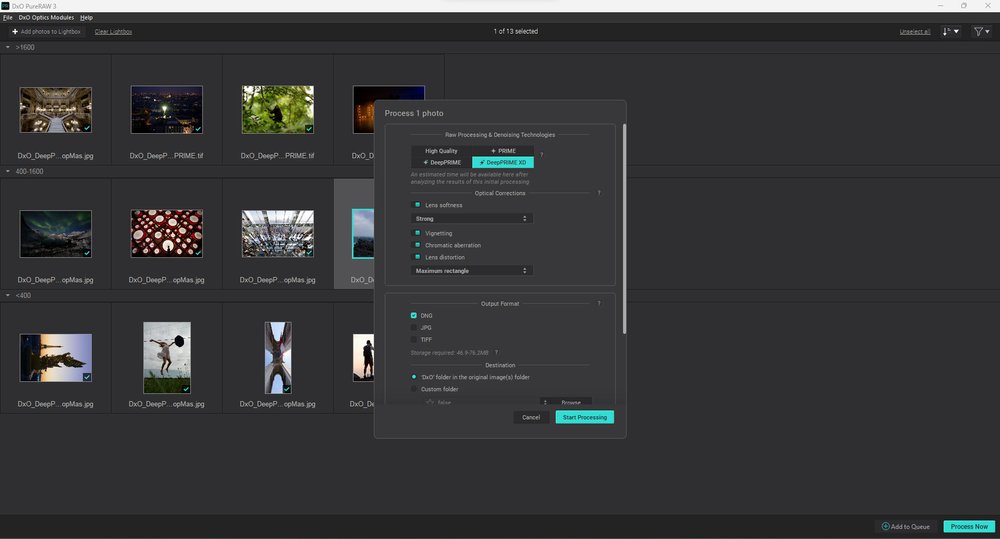Select the red polka-dot pattern thumbnail
The width and height of the screenshot is (1000, 539).
[166, 233]
